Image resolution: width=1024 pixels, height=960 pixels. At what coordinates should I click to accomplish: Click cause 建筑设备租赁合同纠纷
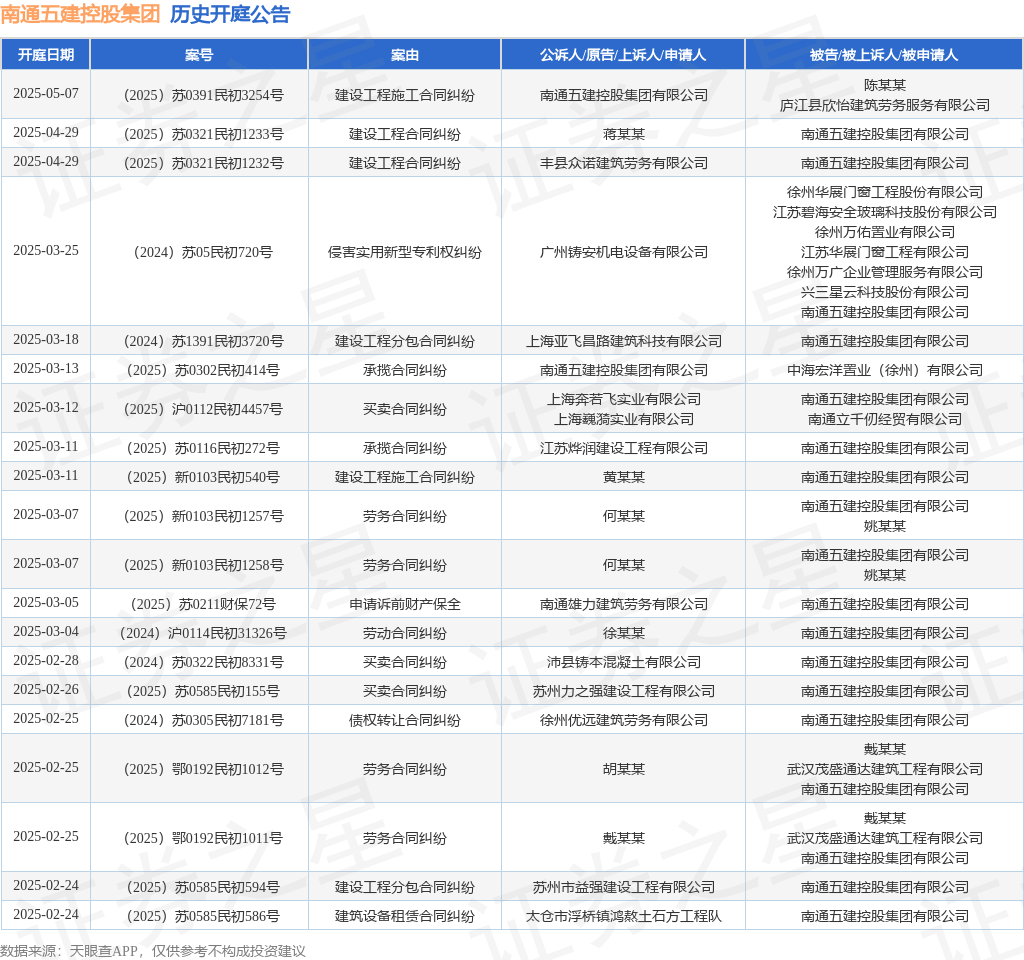coord(404,916)
